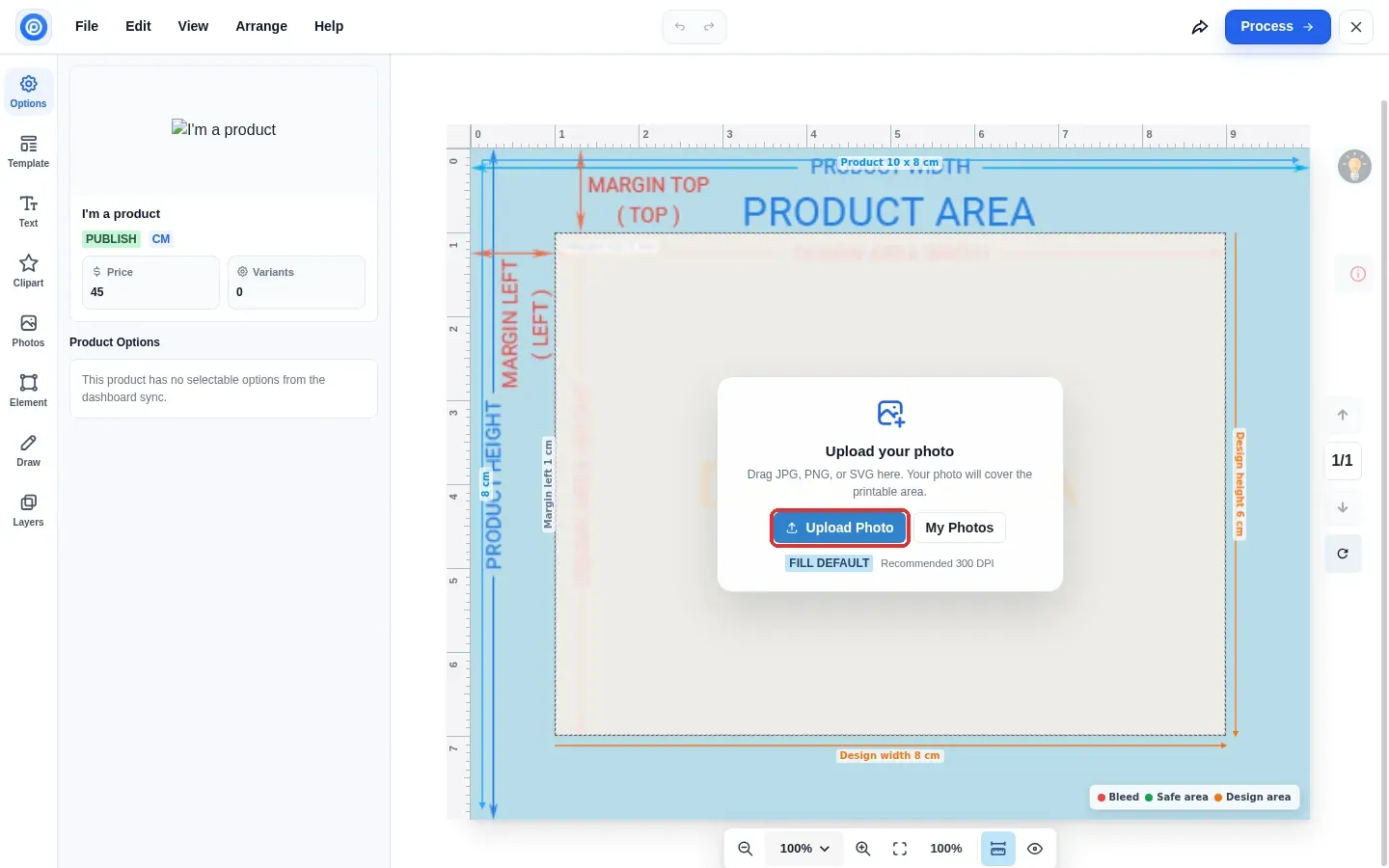Screen dimensions: 1389x868
Task: Go to previous page arrow
Action: (1343, 415)
